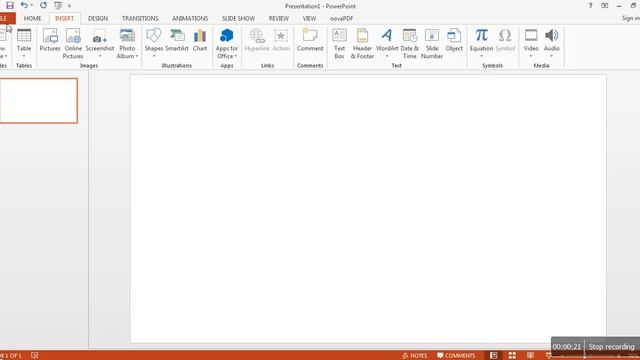Insert an Equation

[x=481, y=42]
